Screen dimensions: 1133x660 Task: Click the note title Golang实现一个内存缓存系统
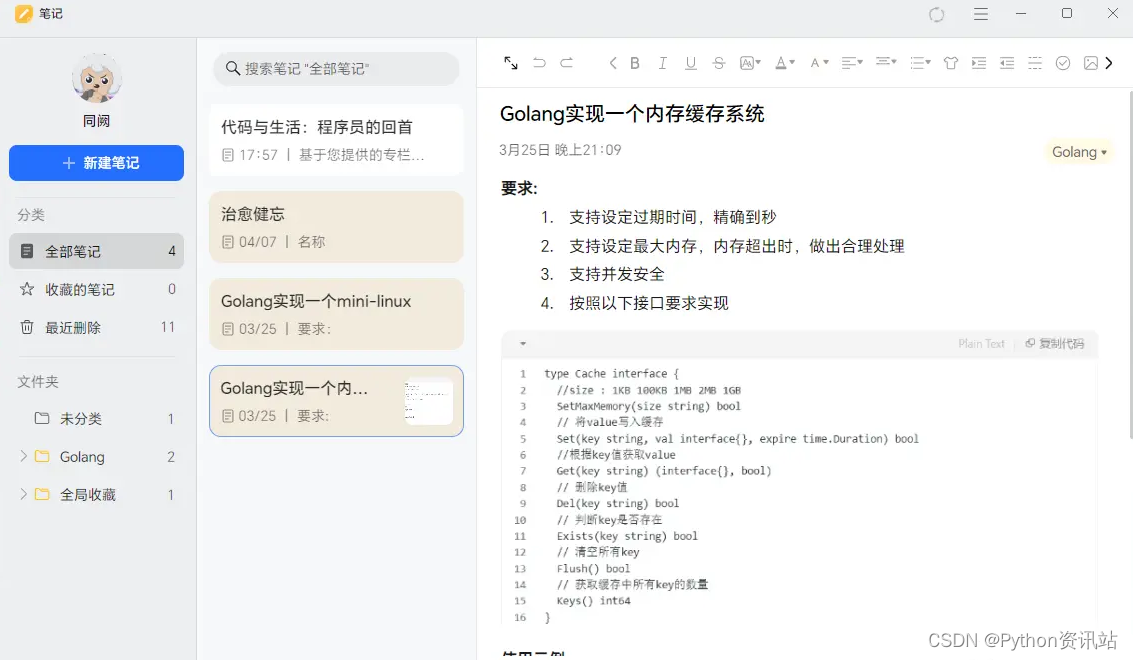click(632, 113)
